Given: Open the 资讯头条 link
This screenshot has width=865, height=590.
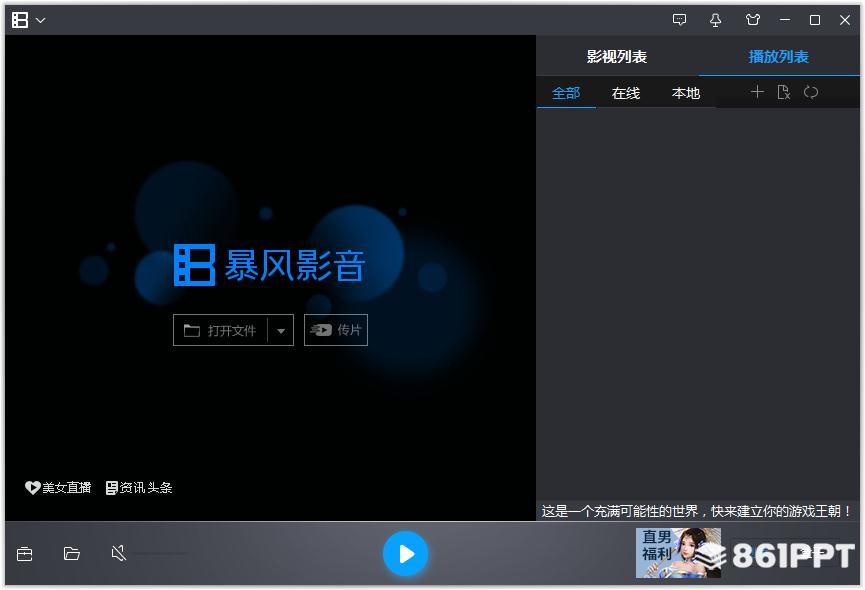Looking at the screenshot, I should click(x=139, y=487).
